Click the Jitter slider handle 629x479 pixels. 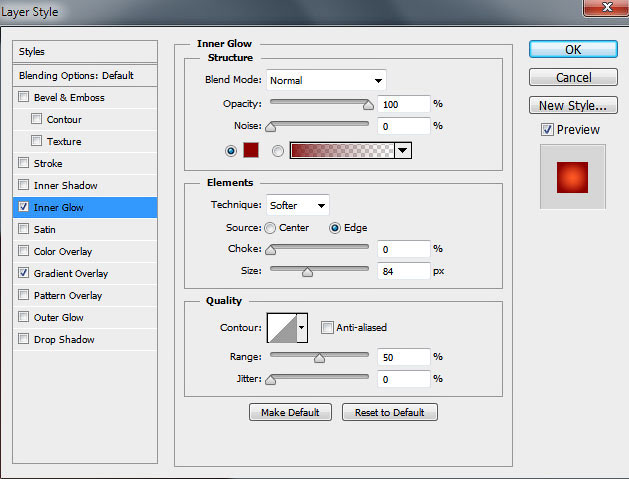(x=271, y=380)
